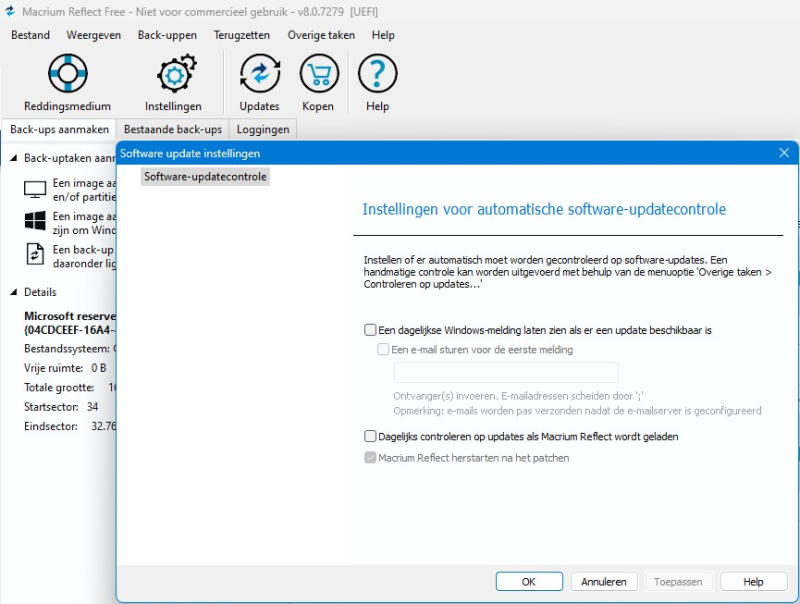Click OK to confirm update settings
This screenshot has height=604, width=800.
coord(529,581)
